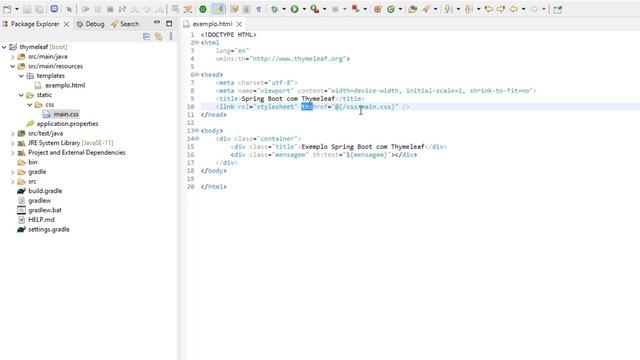640x360 pixels.
Task: Open the Run configurations dropdown arrow
Action: (304, 9)
